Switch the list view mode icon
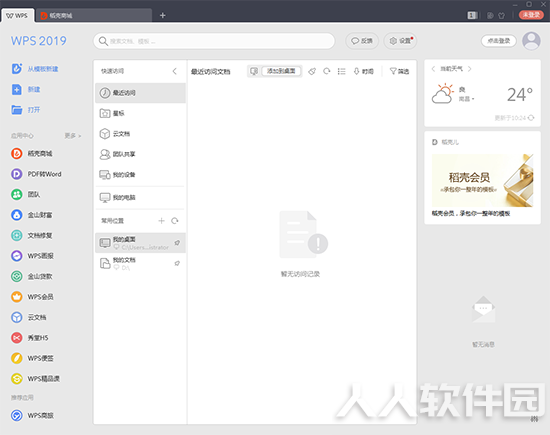 click(x=341, y=71)
